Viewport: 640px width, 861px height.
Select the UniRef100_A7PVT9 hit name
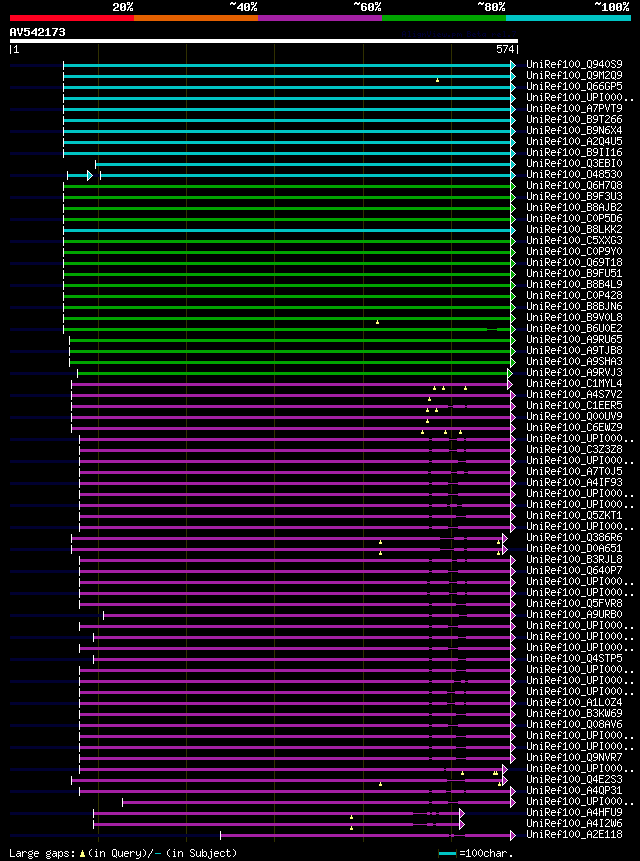tap(574, 108)
